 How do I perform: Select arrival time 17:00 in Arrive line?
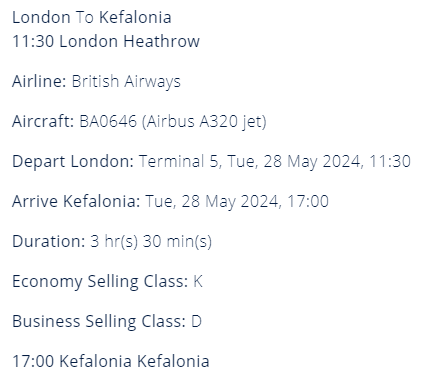pos(308,201)
